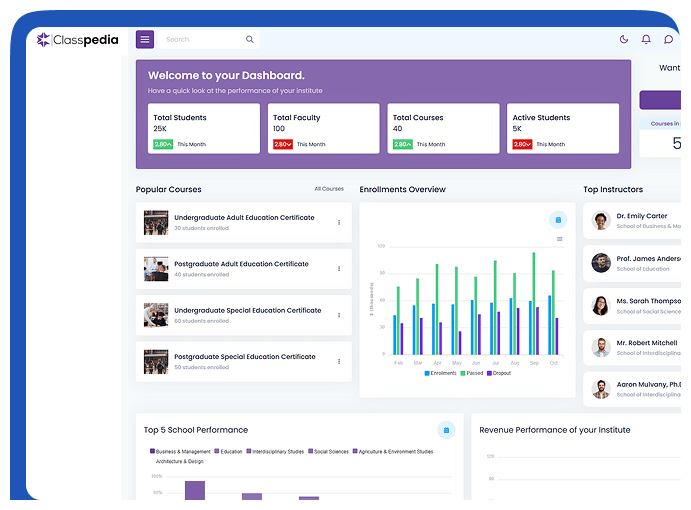691x510 pixels.
Task: Click the Classpedia logo
Action: tap(77, 40)
